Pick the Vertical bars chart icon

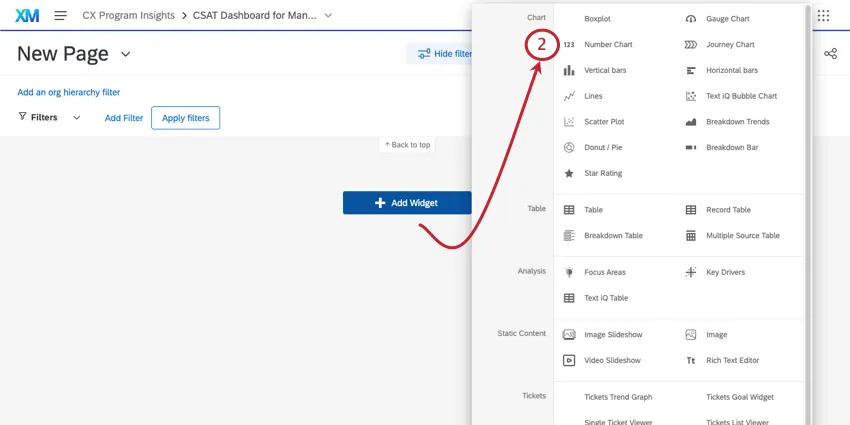(x=569, y=71)
